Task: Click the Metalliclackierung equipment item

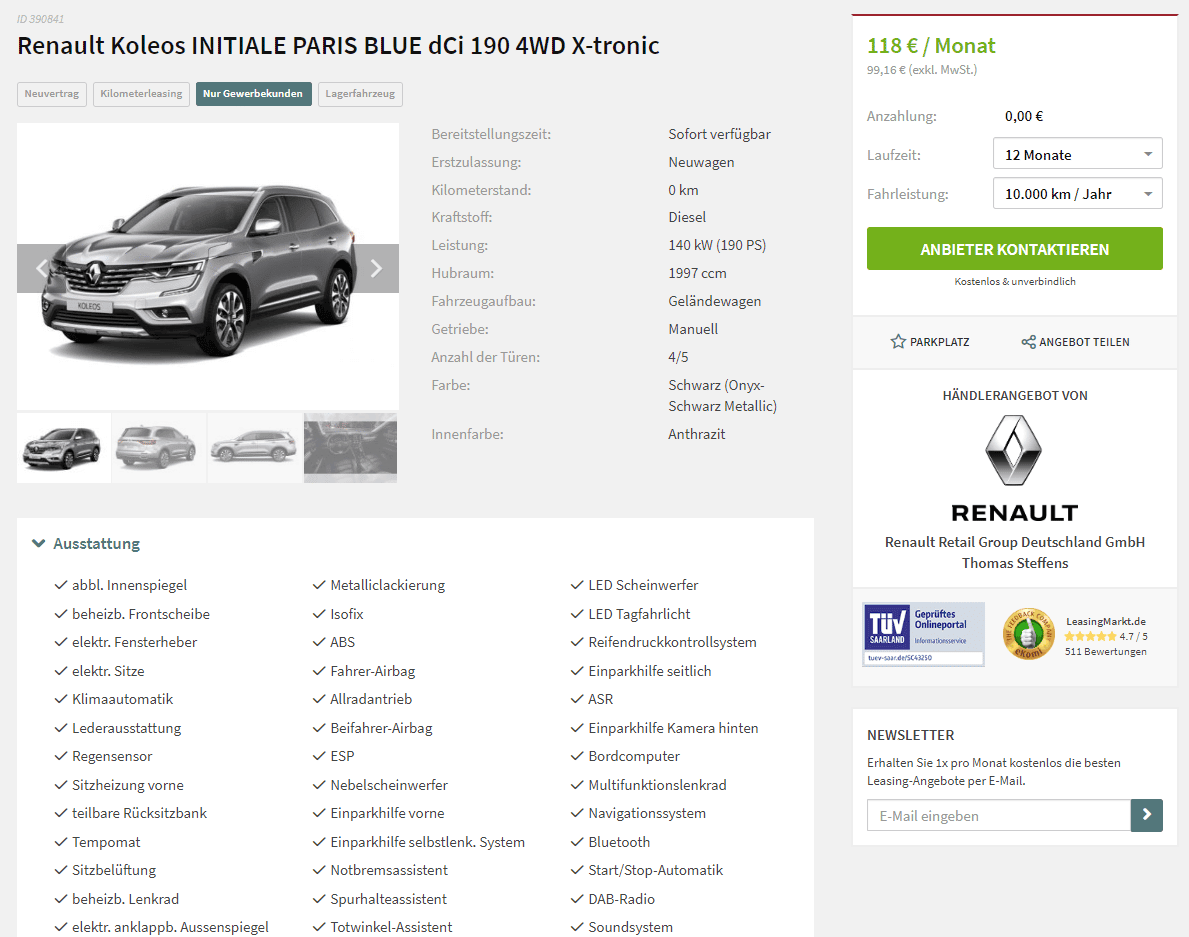Action: pyautogui.click(x=387, y=585)
